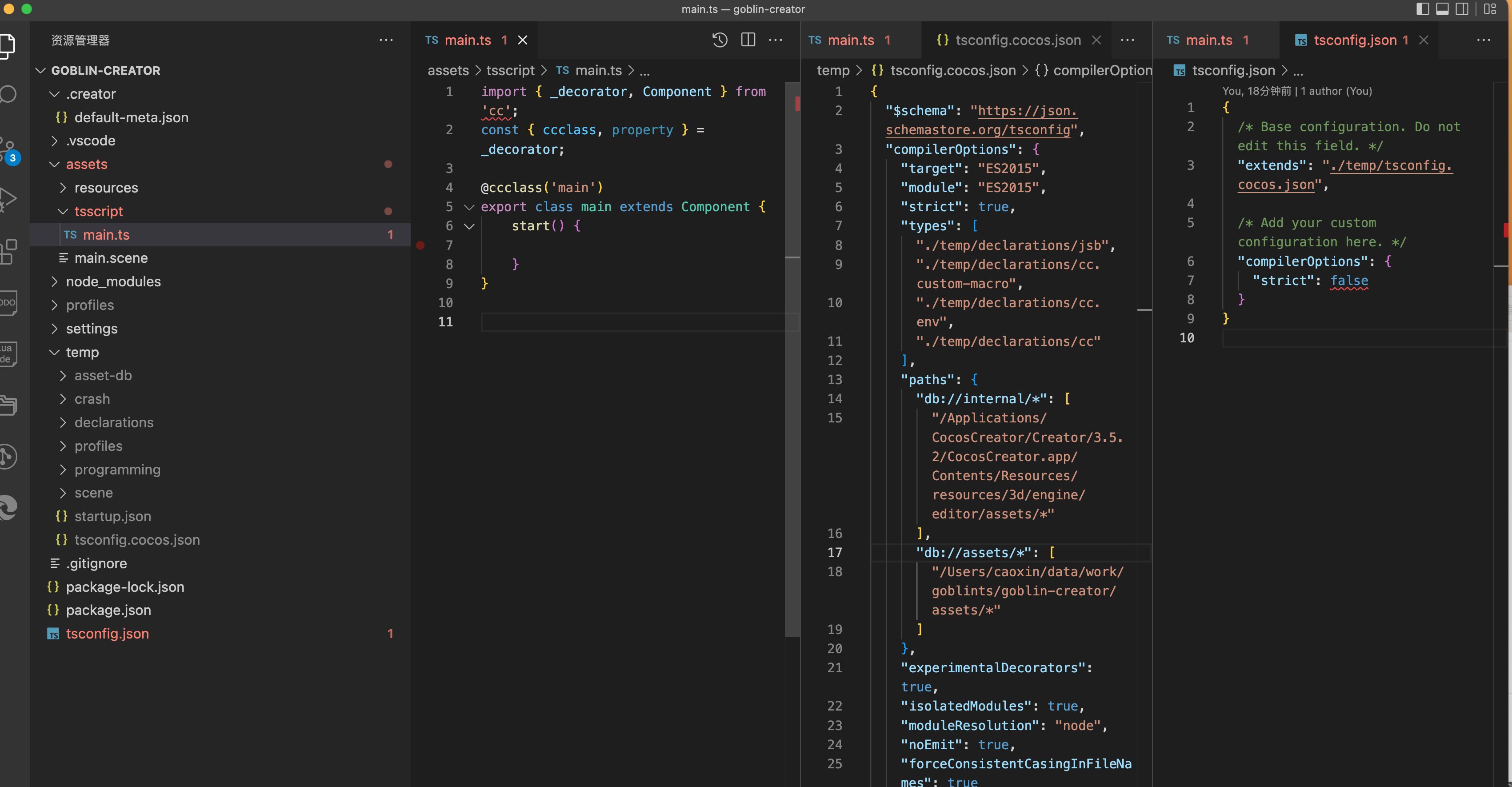The height and width of the screenshot is (787, 1512).
Task: Toggle the bottom panel visibility button
Action: 1442,9
